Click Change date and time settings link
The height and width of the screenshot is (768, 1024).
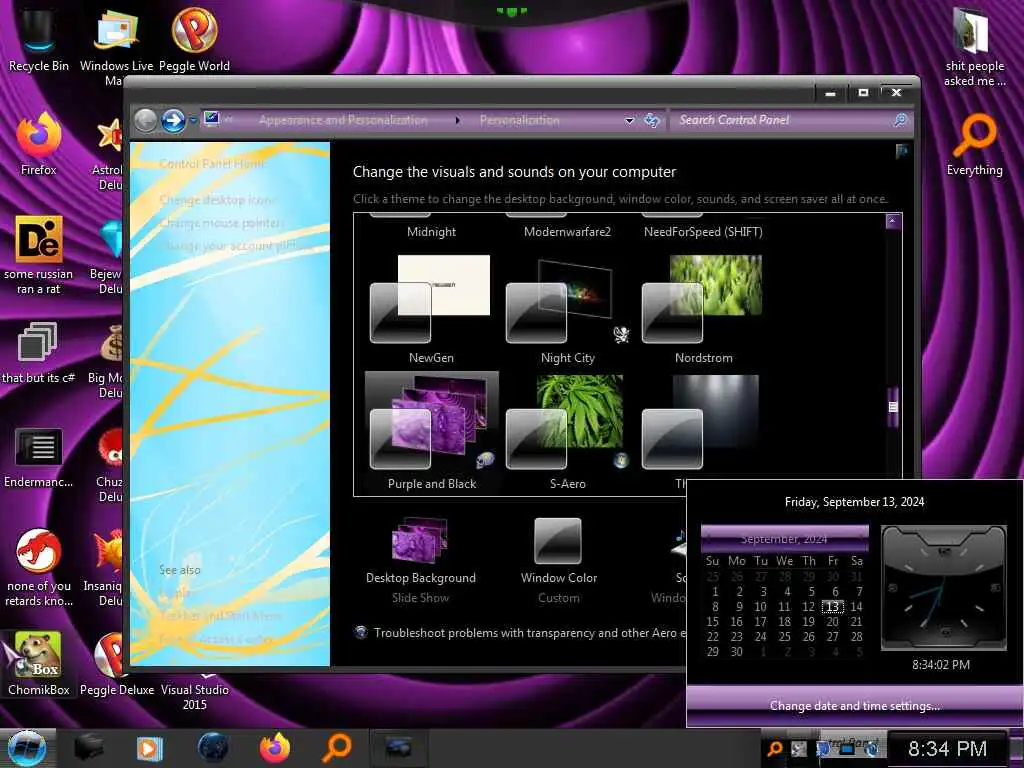point(854,706)
